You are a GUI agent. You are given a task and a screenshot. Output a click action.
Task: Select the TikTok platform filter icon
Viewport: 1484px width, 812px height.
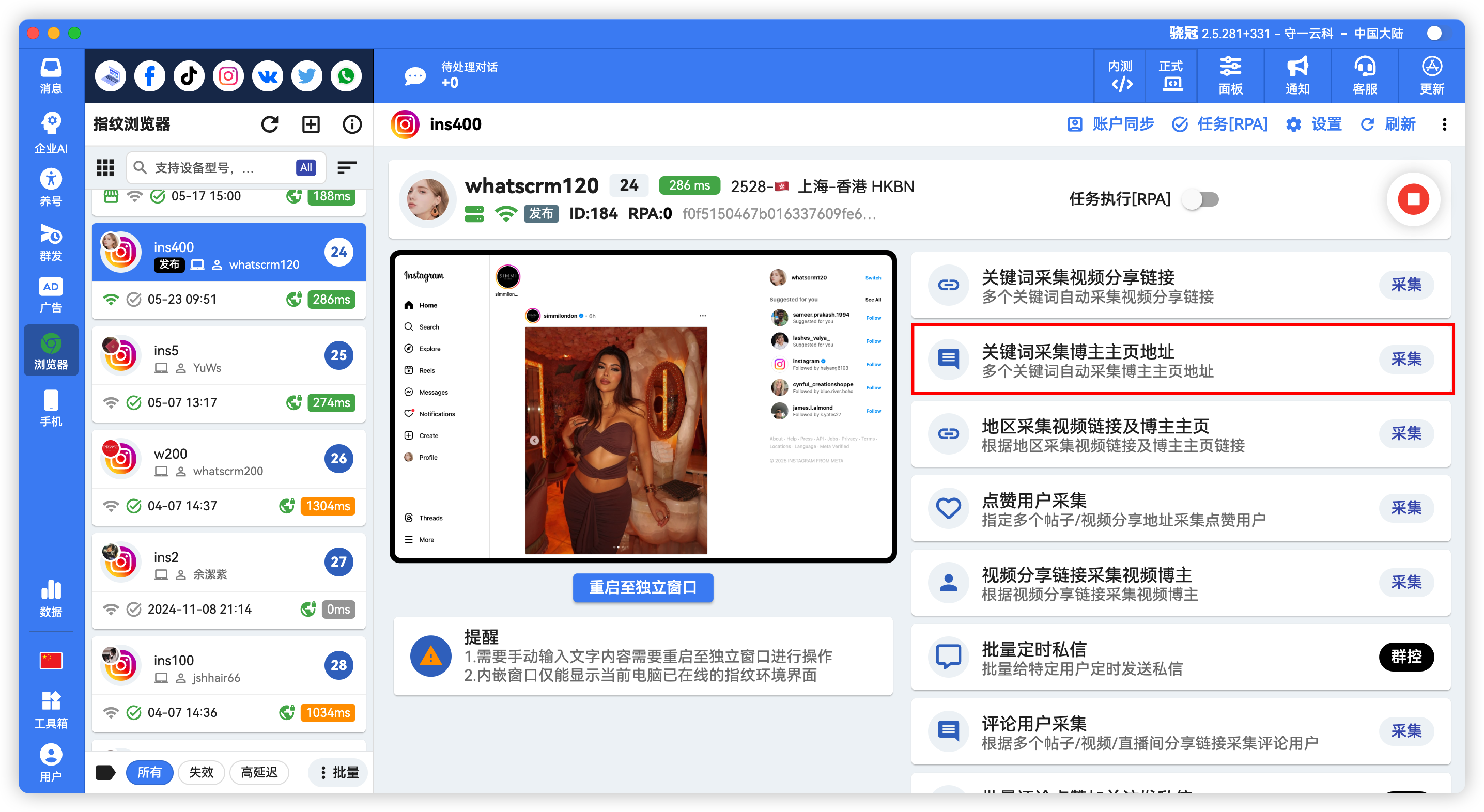click(x=189, y=75)
